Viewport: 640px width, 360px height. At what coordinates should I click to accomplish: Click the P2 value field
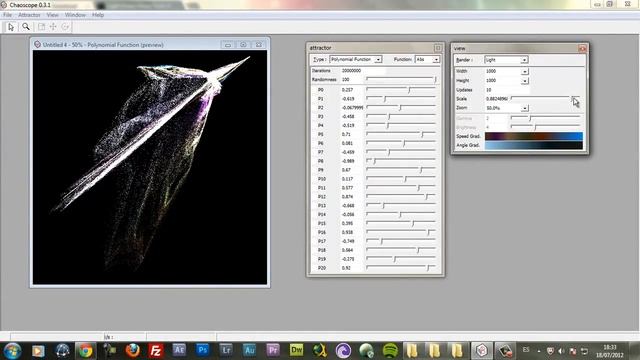[x=352, y=107]
